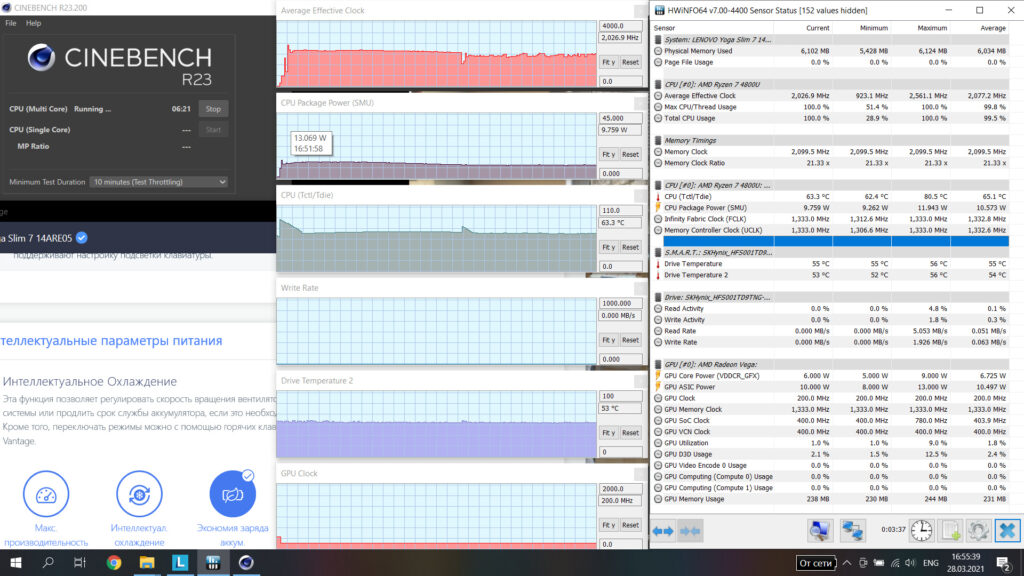Select the GPU Utilization sensor row
The height and width of the screenshot is (576, 1024).
click(x=831, y=443)
